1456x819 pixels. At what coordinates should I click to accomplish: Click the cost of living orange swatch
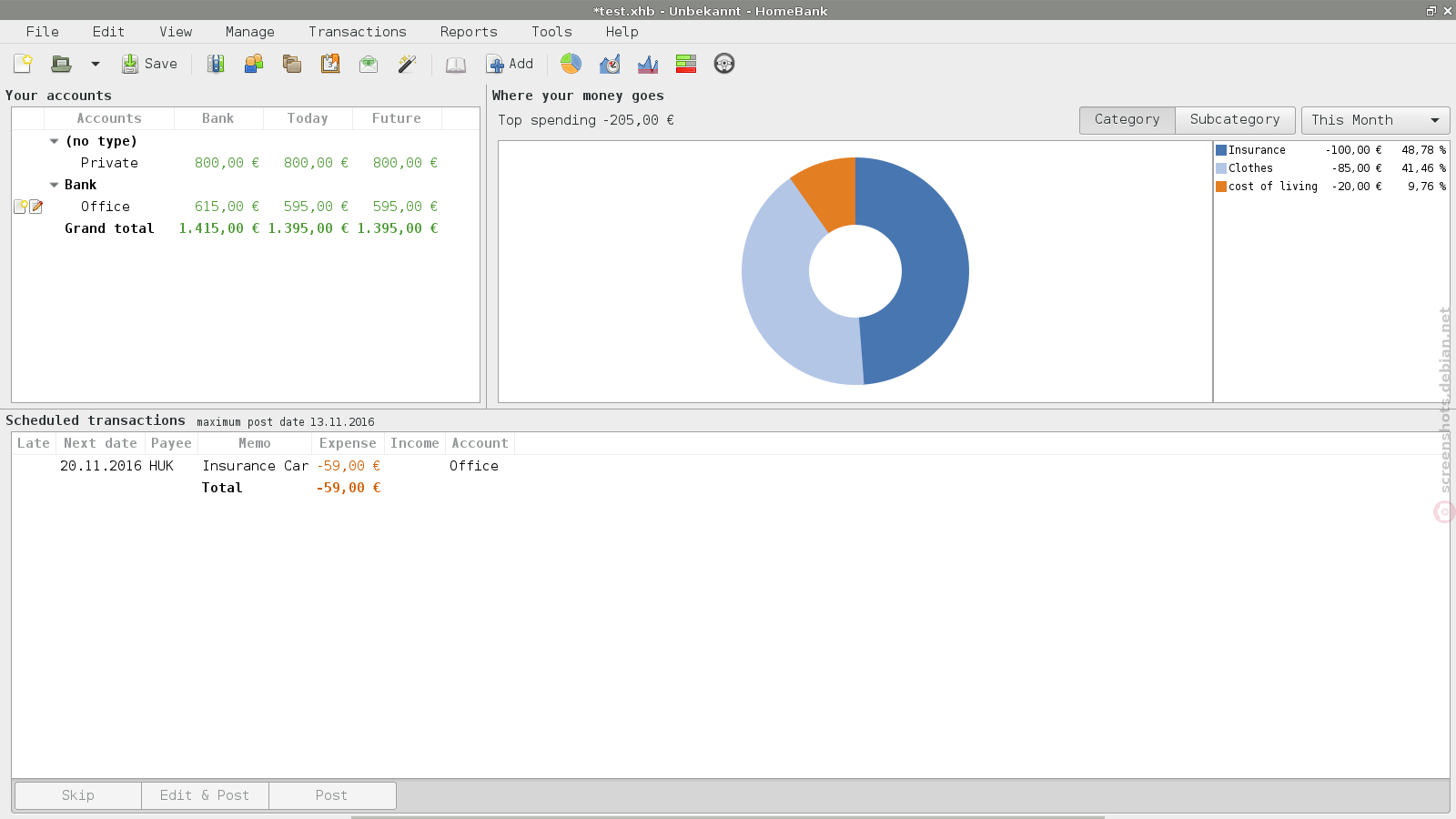click(x=1221, y=187)
